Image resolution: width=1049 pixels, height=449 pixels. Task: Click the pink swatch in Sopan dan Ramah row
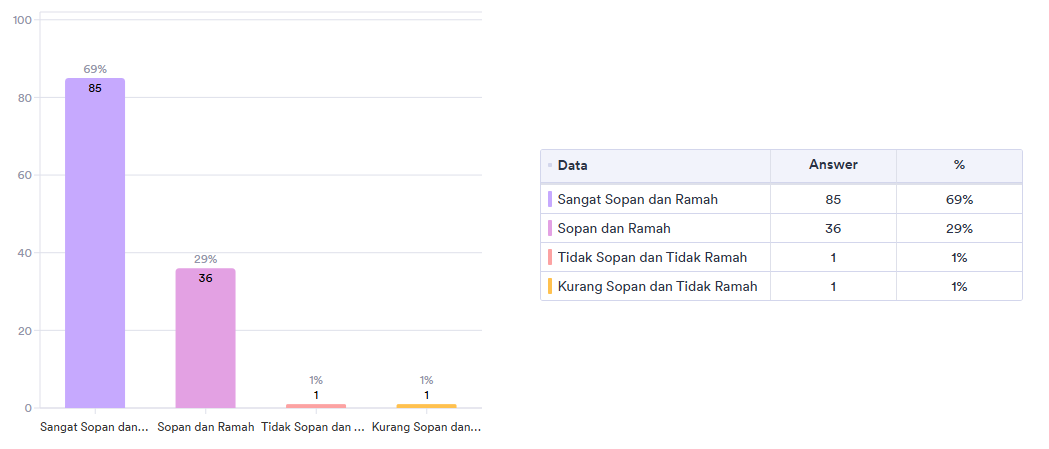(x=550, y=228)
